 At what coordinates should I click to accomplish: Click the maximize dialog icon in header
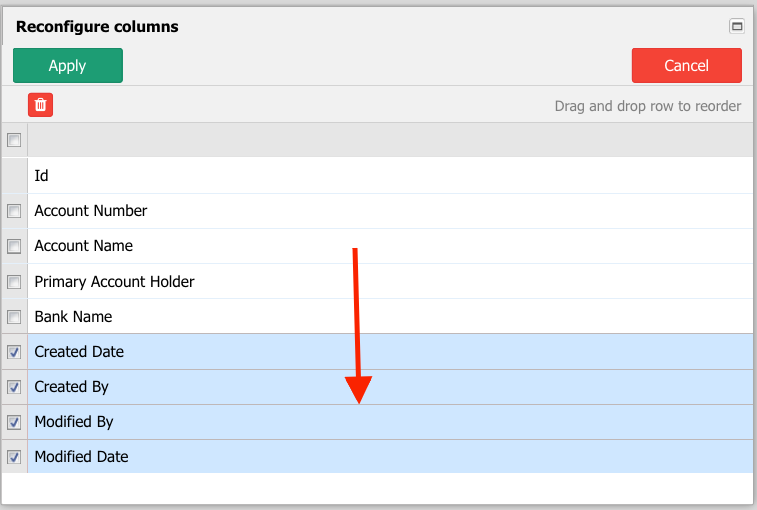[x=737, y=26]
